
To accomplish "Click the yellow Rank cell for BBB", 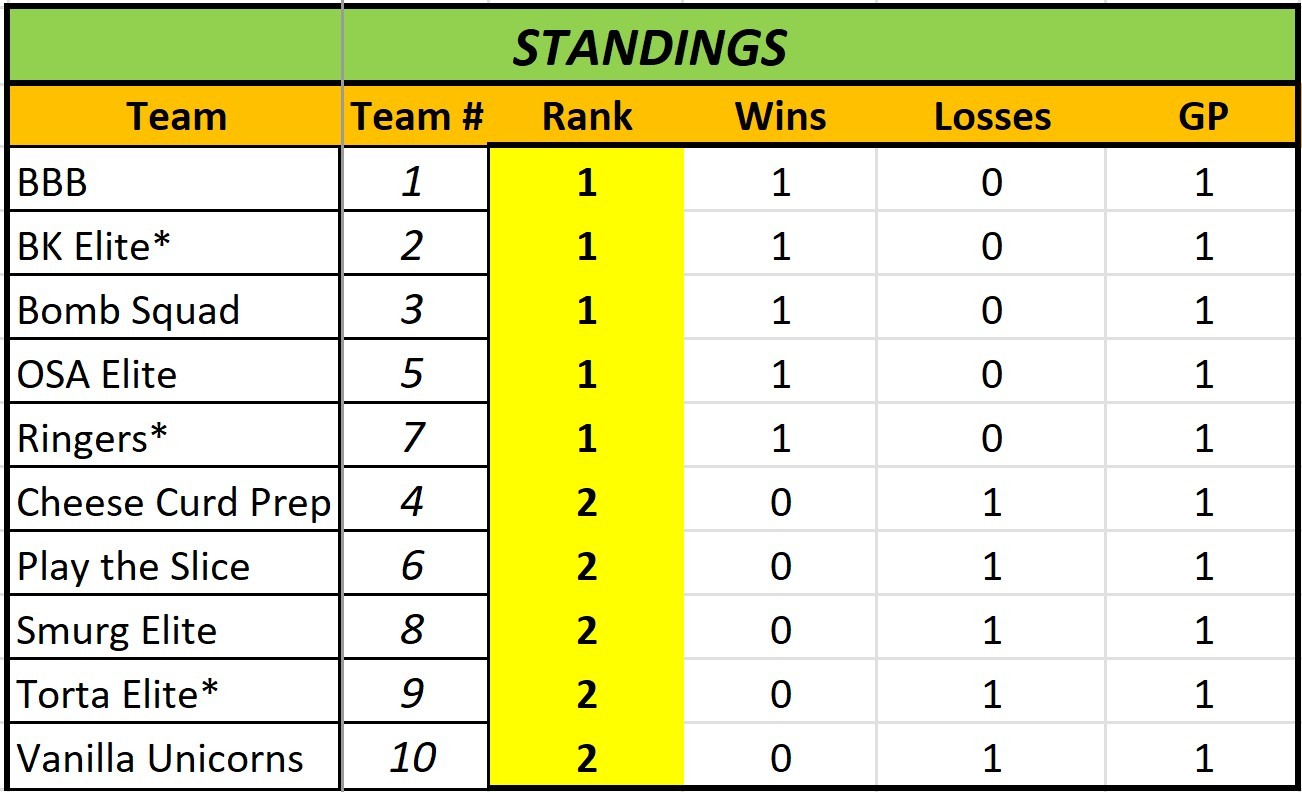I will [x=587, y=183].
